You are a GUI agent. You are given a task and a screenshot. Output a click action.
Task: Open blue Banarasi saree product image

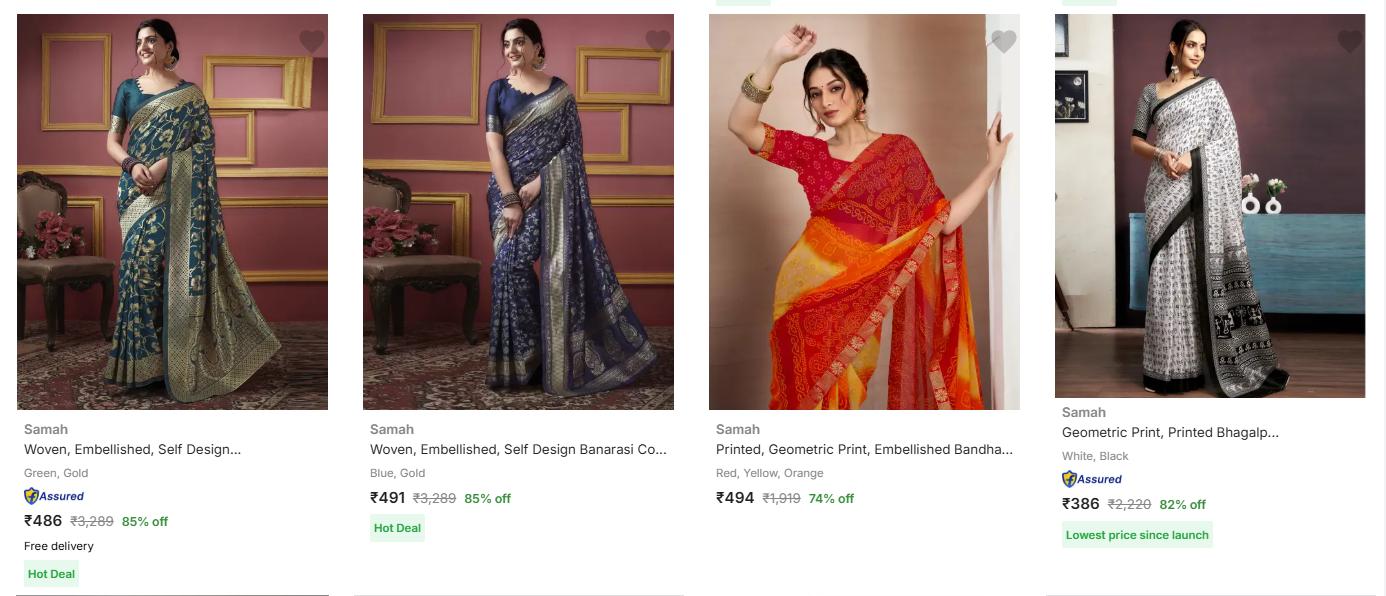tap(518, 212)
